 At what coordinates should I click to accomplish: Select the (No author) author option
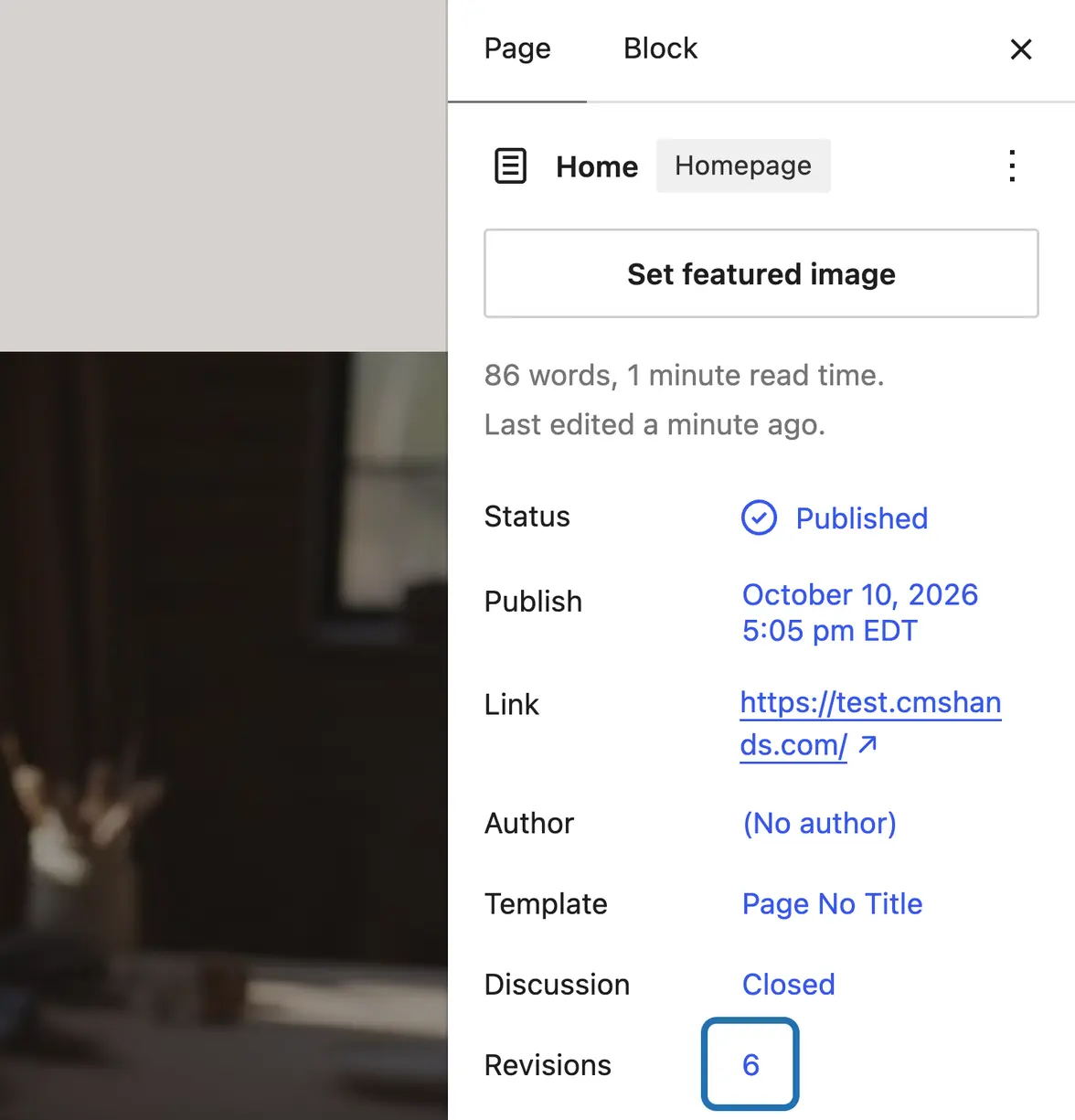tap(820, 823)
